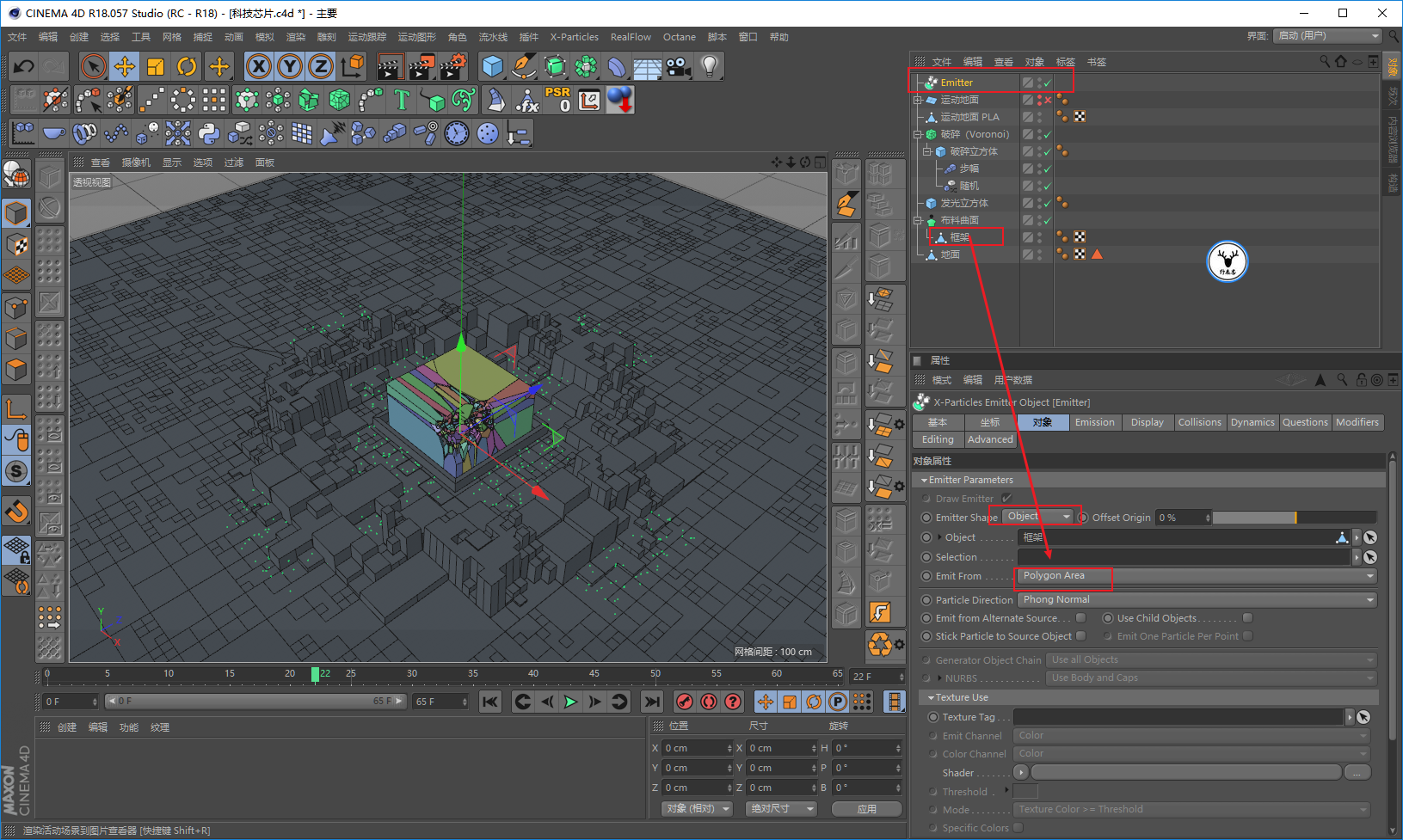Click the animation dot beside Particle Direction
Screen dimensions: 1403x840
926,600
